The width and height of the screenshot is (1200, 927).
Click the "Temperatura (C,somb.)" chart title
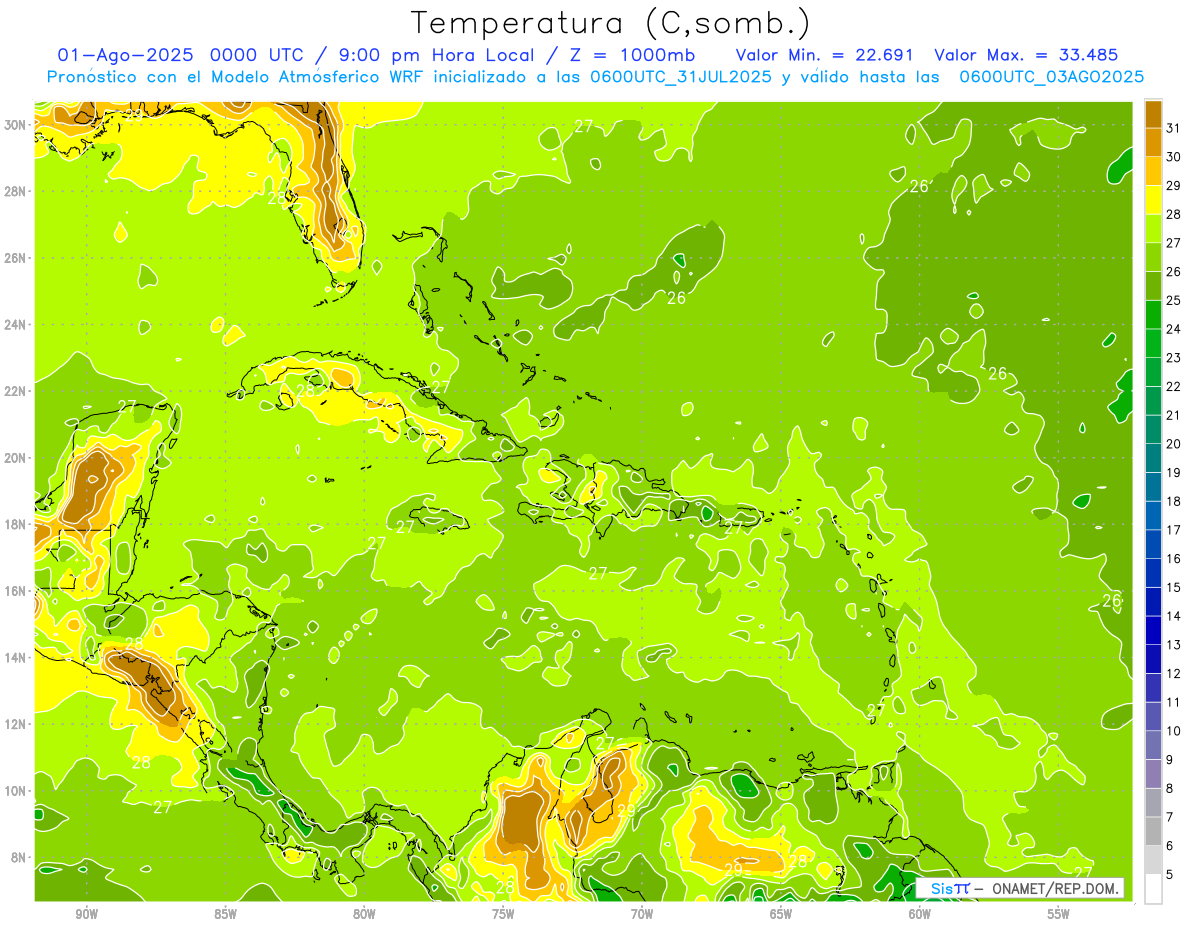(x=609, y=23)
